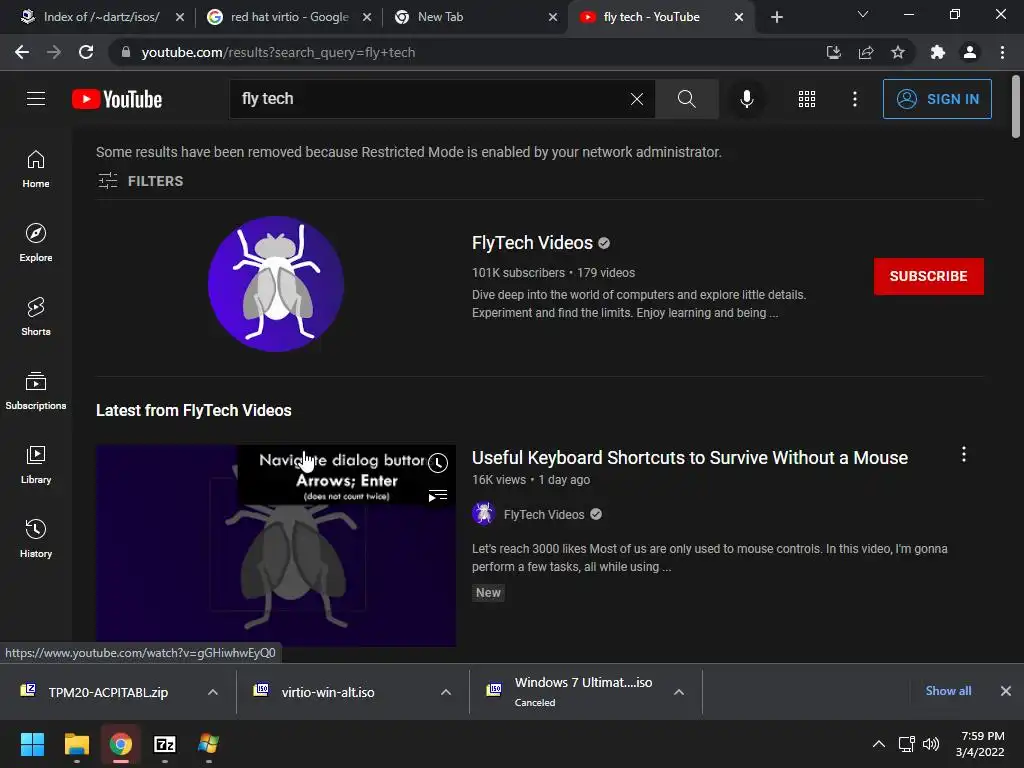The width and height of the screenshot is (1024, 768).
Task: Open video's three-dot action menu
Action: pos(963,455)
